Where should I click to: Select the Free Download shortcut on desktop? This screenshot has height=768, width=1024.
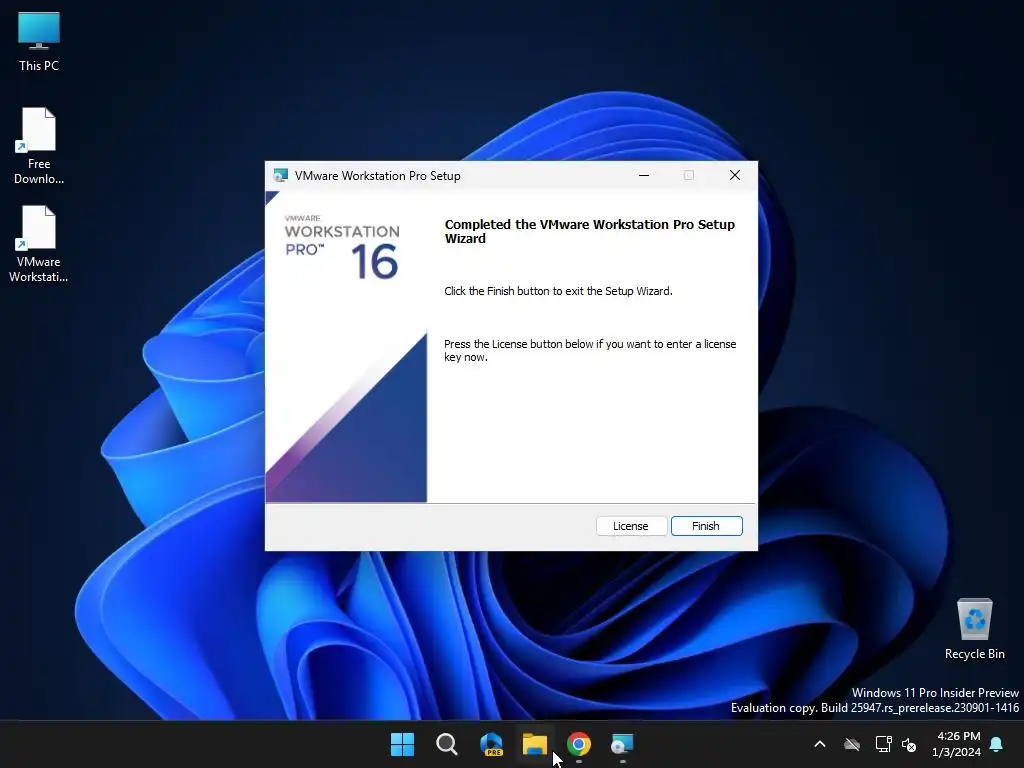coord(39,146)
